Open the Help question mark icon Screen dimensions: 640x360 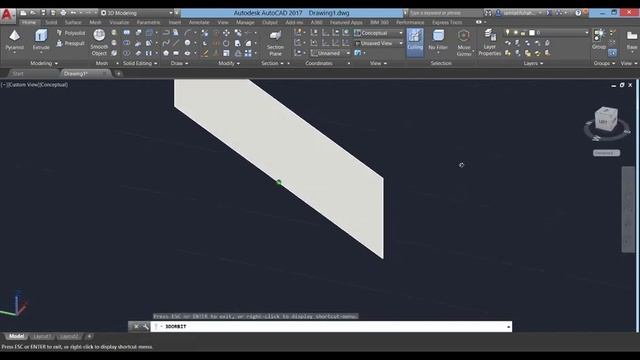pos(578,13)
